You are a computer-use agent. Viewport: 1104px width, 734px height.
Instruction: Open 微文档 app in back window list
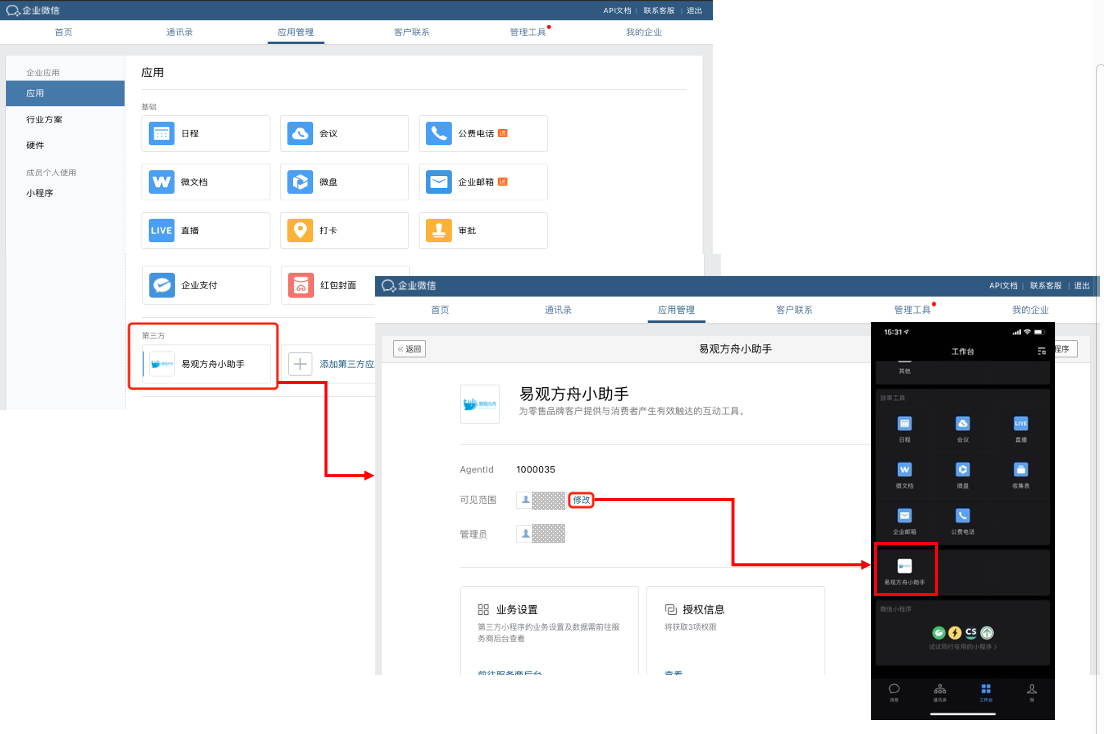point(206,182)
